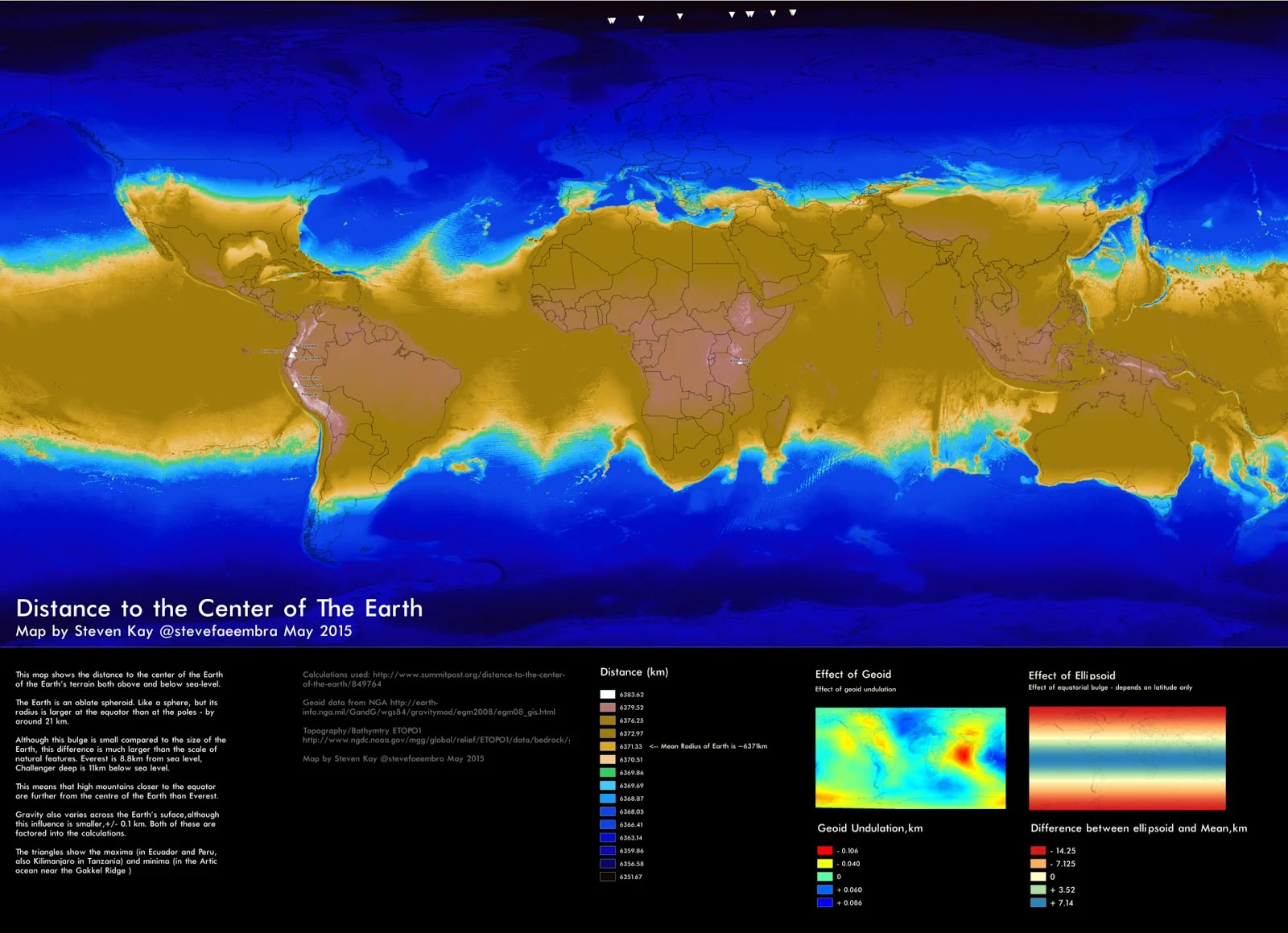Select the light blue 6369.69 swatch

tap(608, 786)
